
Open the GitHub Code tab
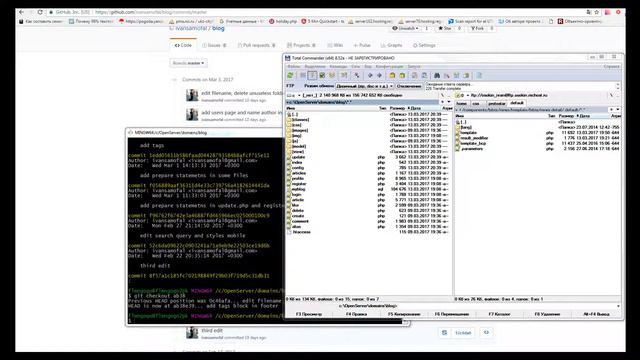pyautogui.click(x=183, y=45)
